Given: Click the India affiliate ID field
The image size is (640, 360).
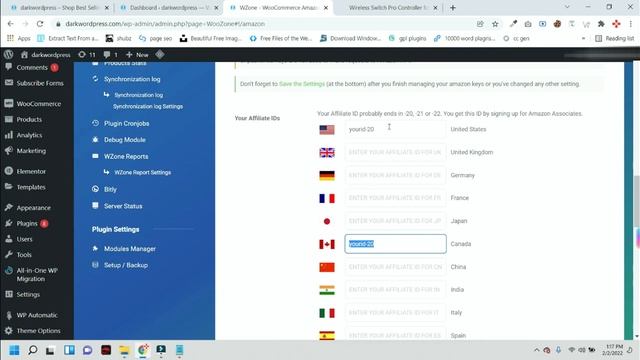Looking at the screenshot, I should (395, 289).
